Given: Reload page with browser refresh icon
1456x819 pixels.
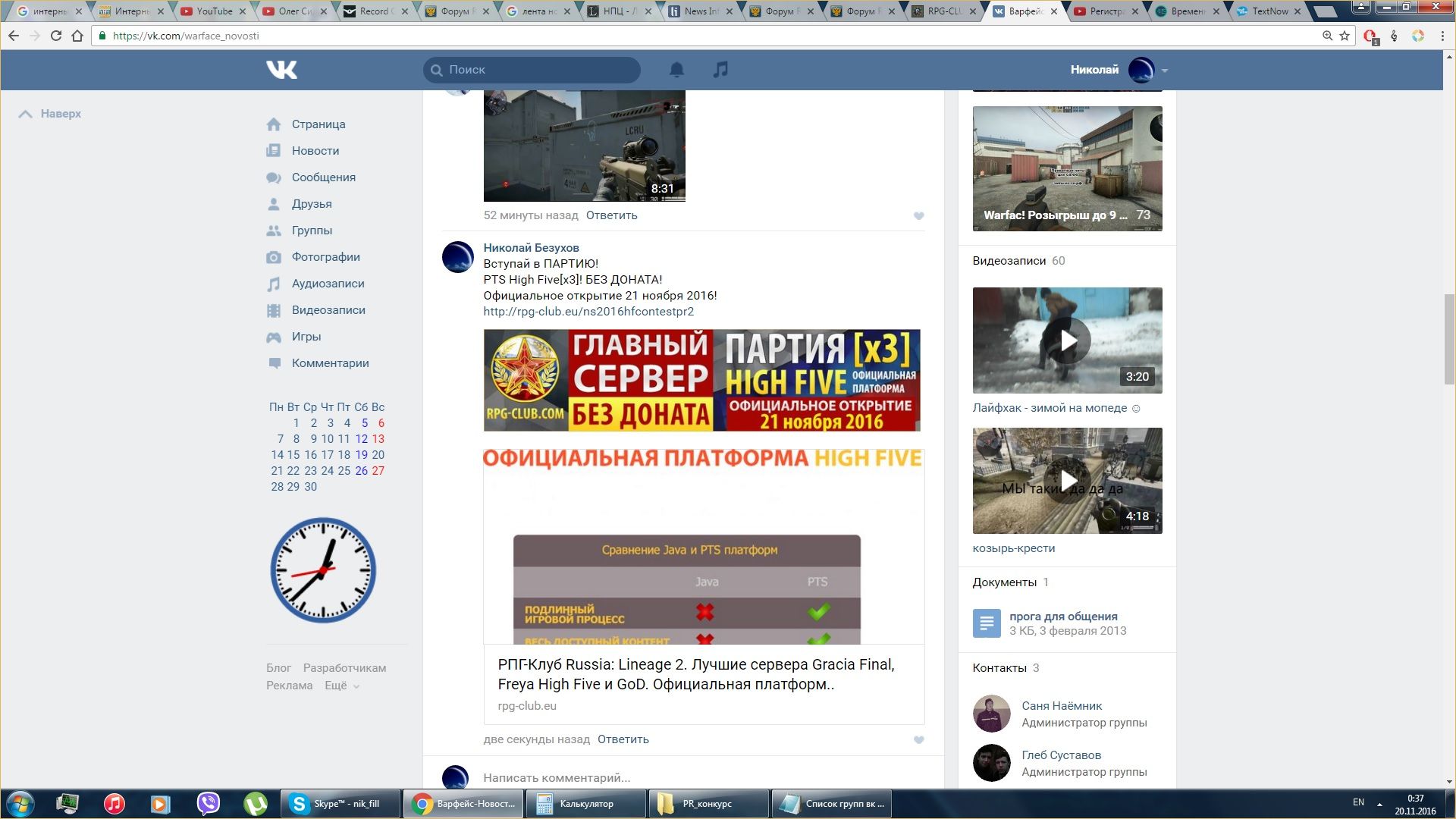Looking at the screenshot, I should click(56, 36).
